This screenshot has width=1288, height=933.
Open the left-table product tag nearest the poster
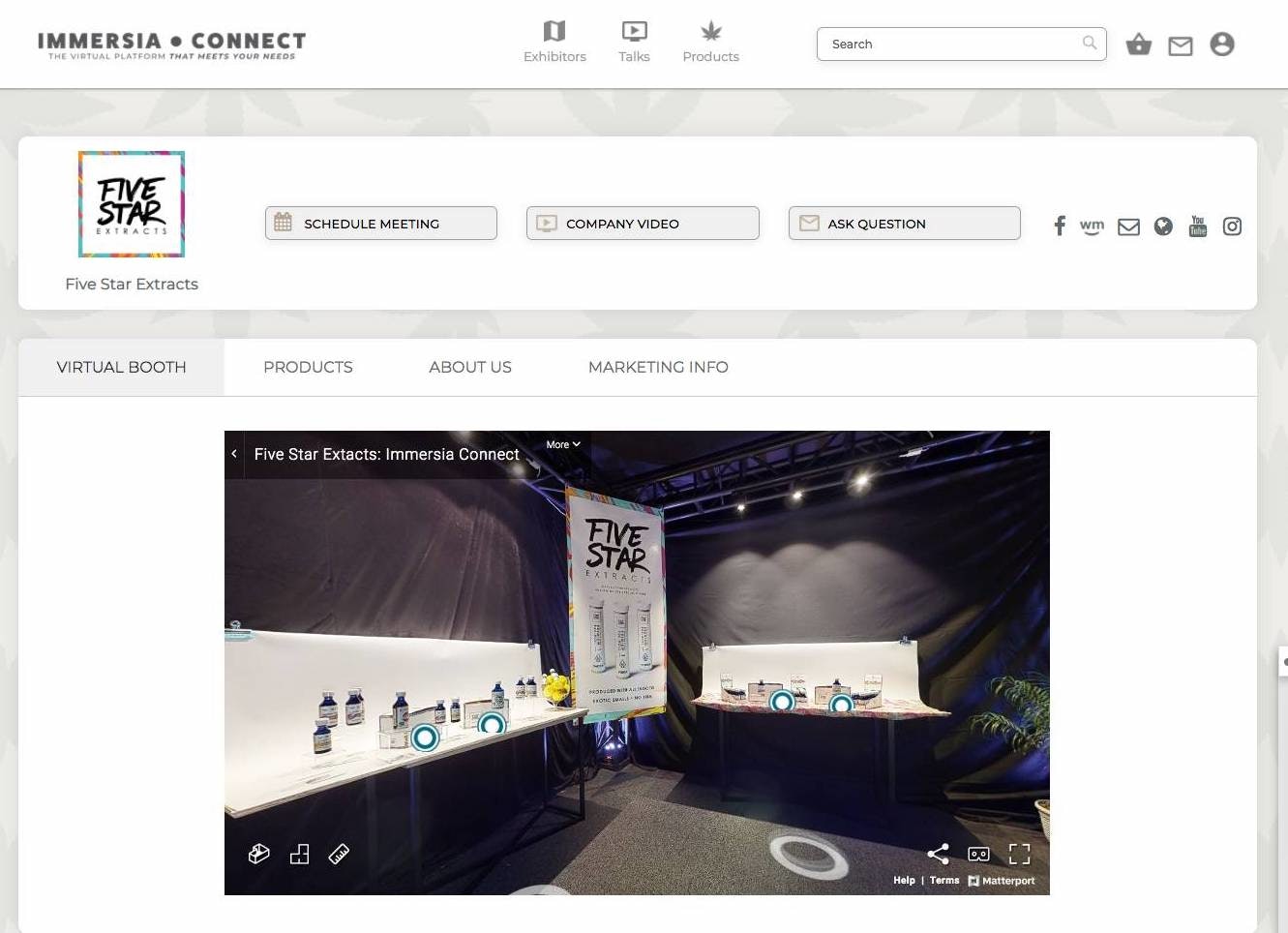492,724
